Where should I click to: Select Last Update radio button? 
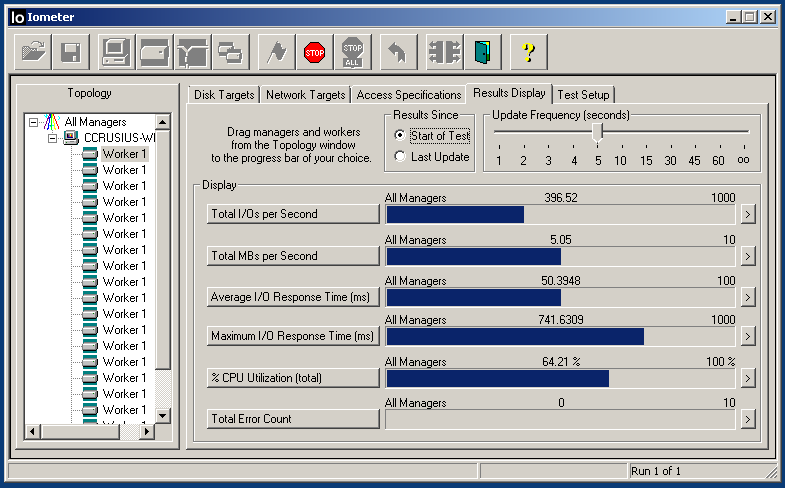(400, 156)
